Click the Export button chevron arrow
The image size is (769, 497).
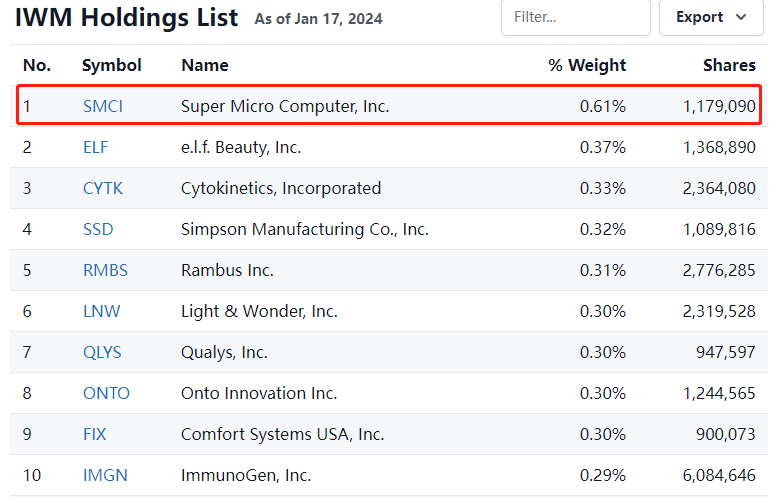coord(741,17)
